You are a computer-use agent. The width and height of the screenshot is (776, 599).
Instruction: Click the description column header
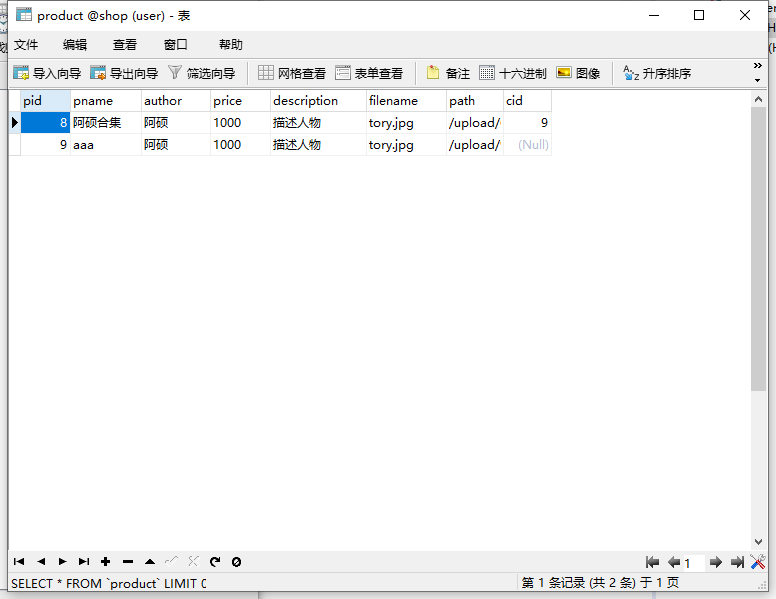click(318, 100)
